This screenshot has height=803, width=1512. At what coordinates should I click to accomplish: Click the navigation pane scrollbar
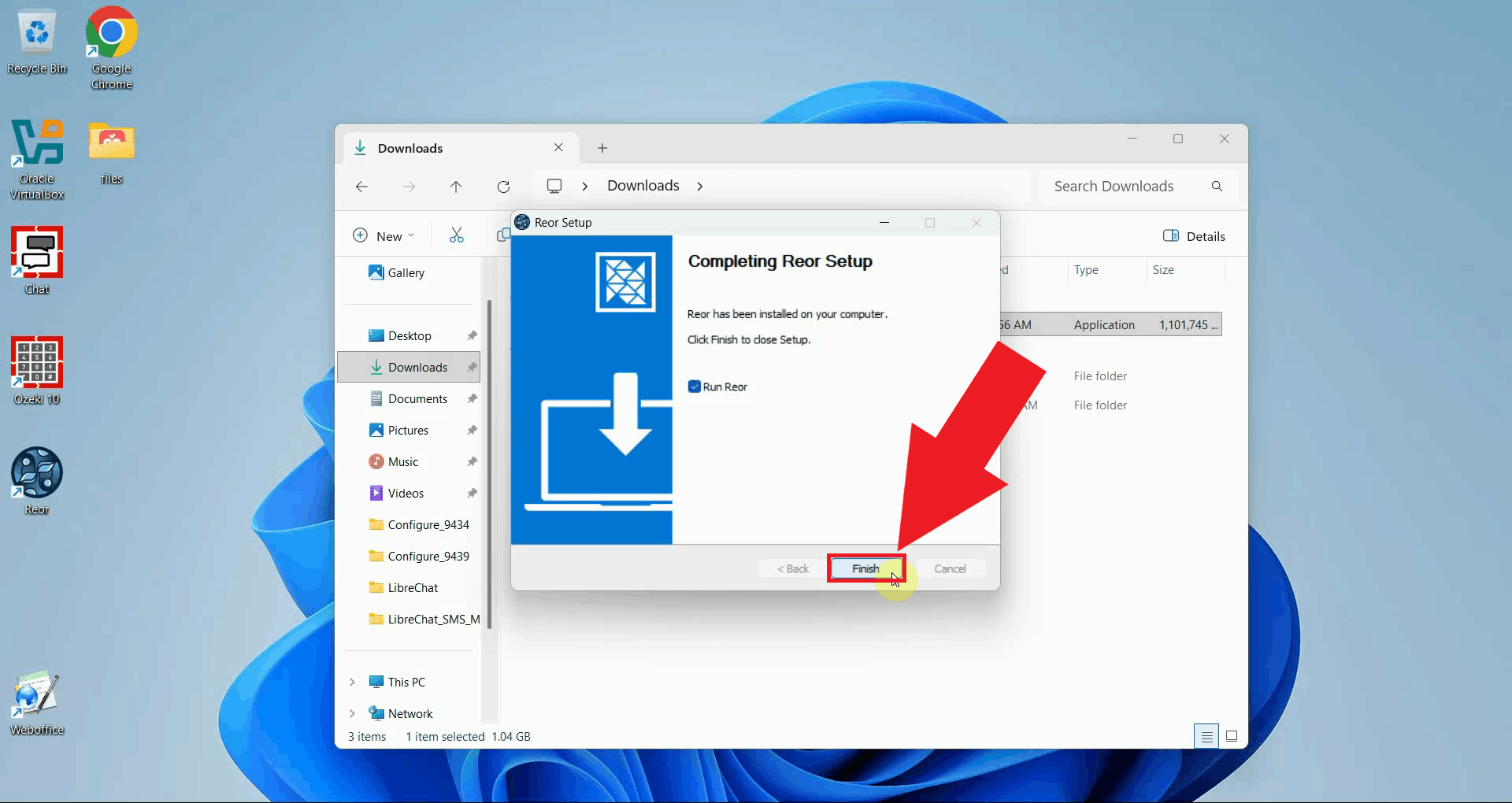coord(490,464)
